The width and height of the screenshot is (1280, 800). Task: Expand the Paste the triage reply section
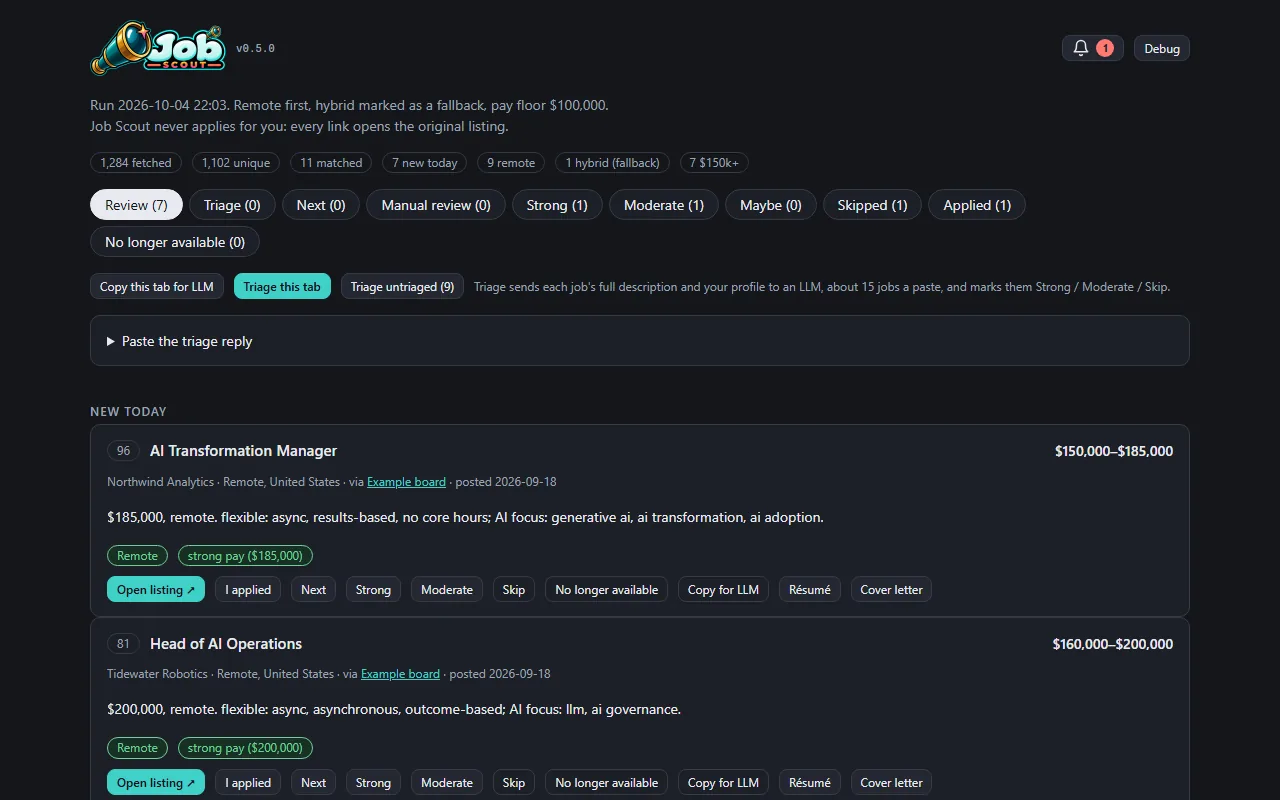click(640, 341)
